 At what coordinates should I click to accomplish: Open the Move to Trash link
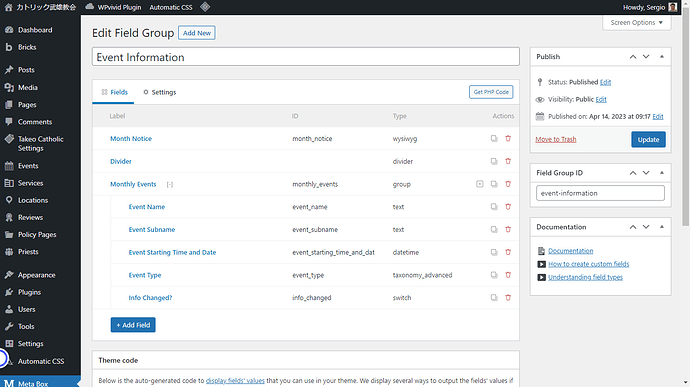555,139
